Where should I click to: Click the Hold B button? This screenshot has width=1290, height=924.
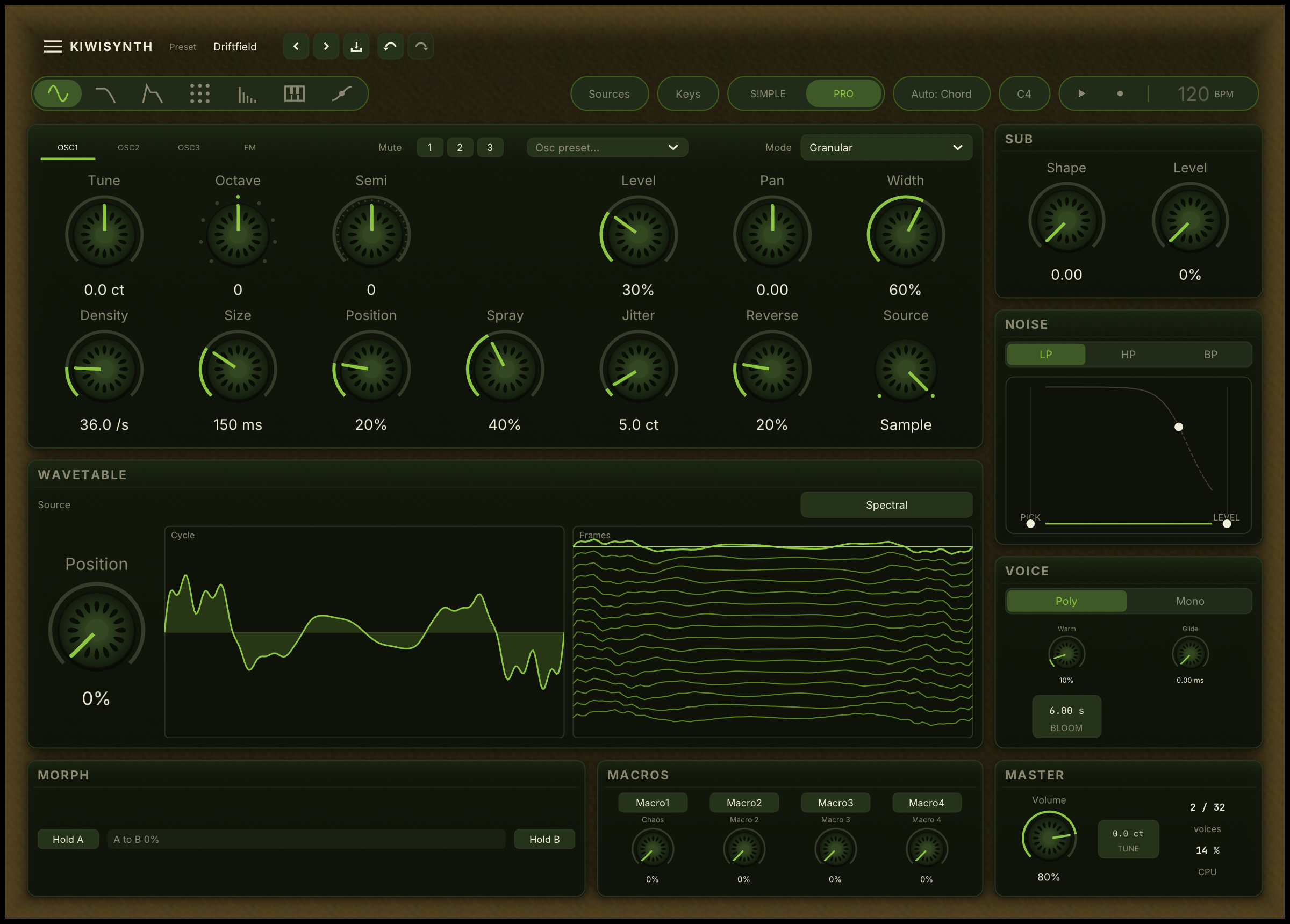(544, 840)
